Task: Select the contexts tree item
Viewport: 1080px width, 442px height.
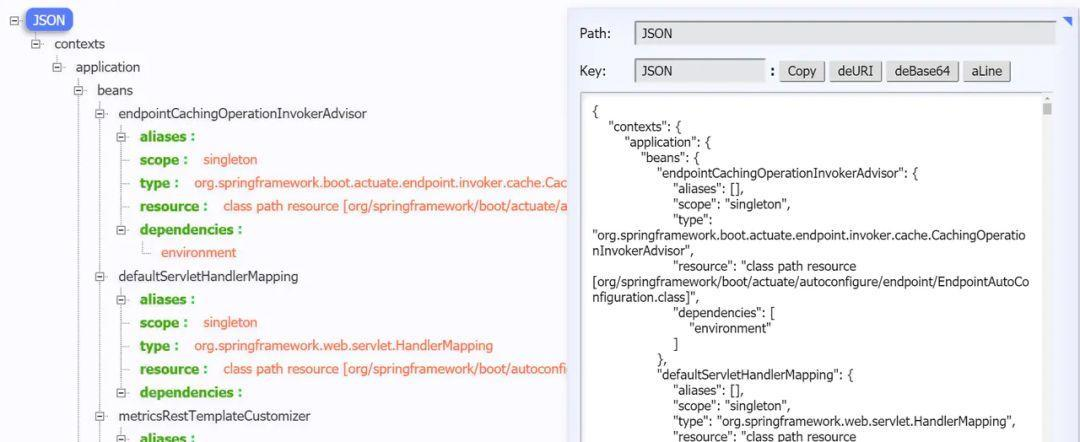Action: pos(80,44)
